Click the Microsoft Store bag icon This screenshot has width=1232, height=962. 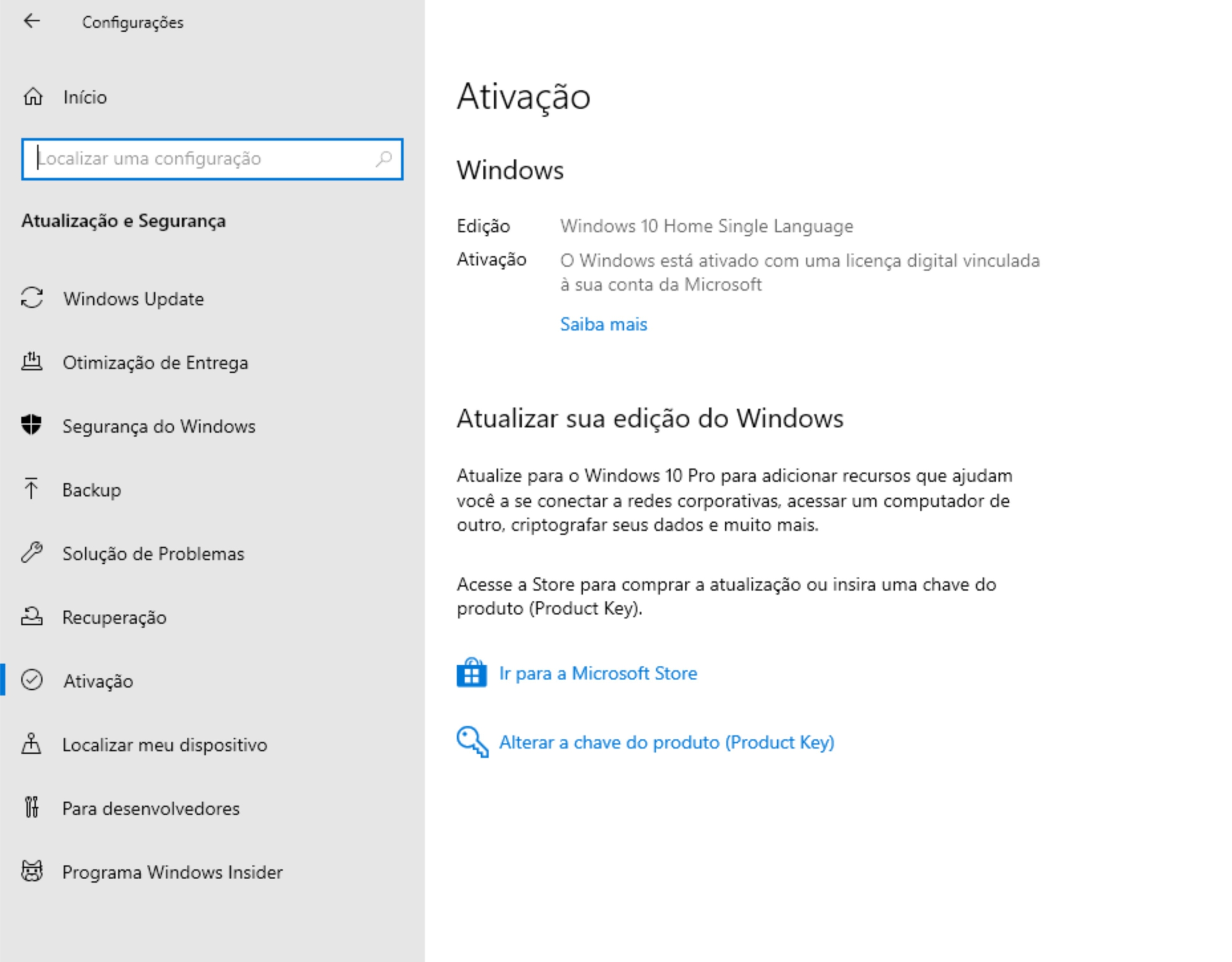(472, 672)
